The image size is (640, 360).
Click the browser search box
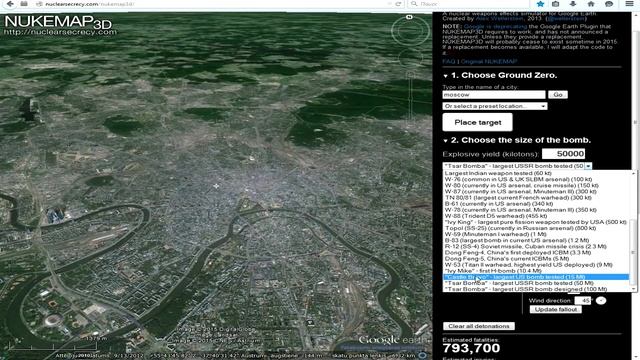tap(469, 4)
